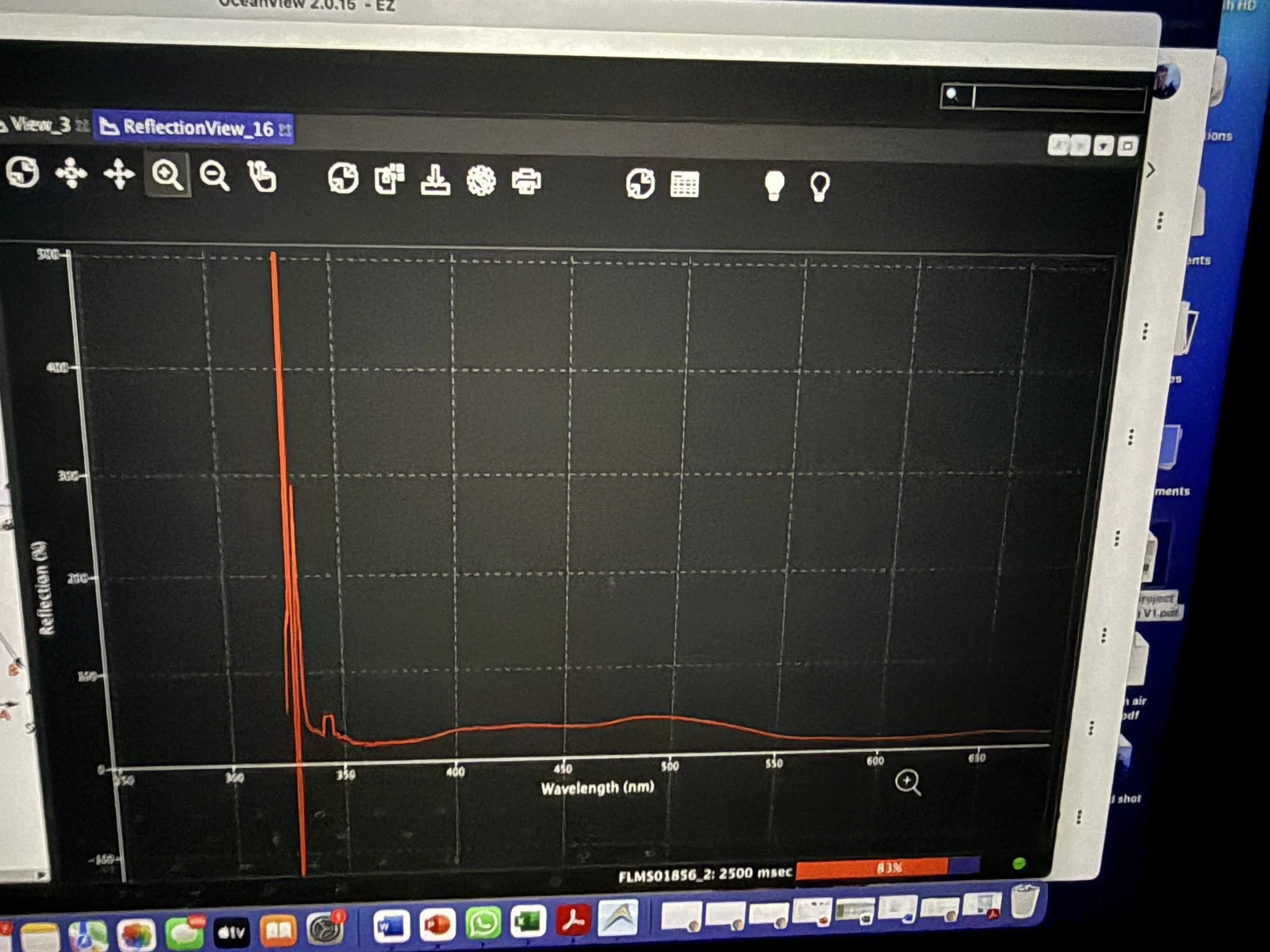Screen dimensions: 1270x952
Task: Click the circular icon left of the copy icon
Action: [343, 178]
